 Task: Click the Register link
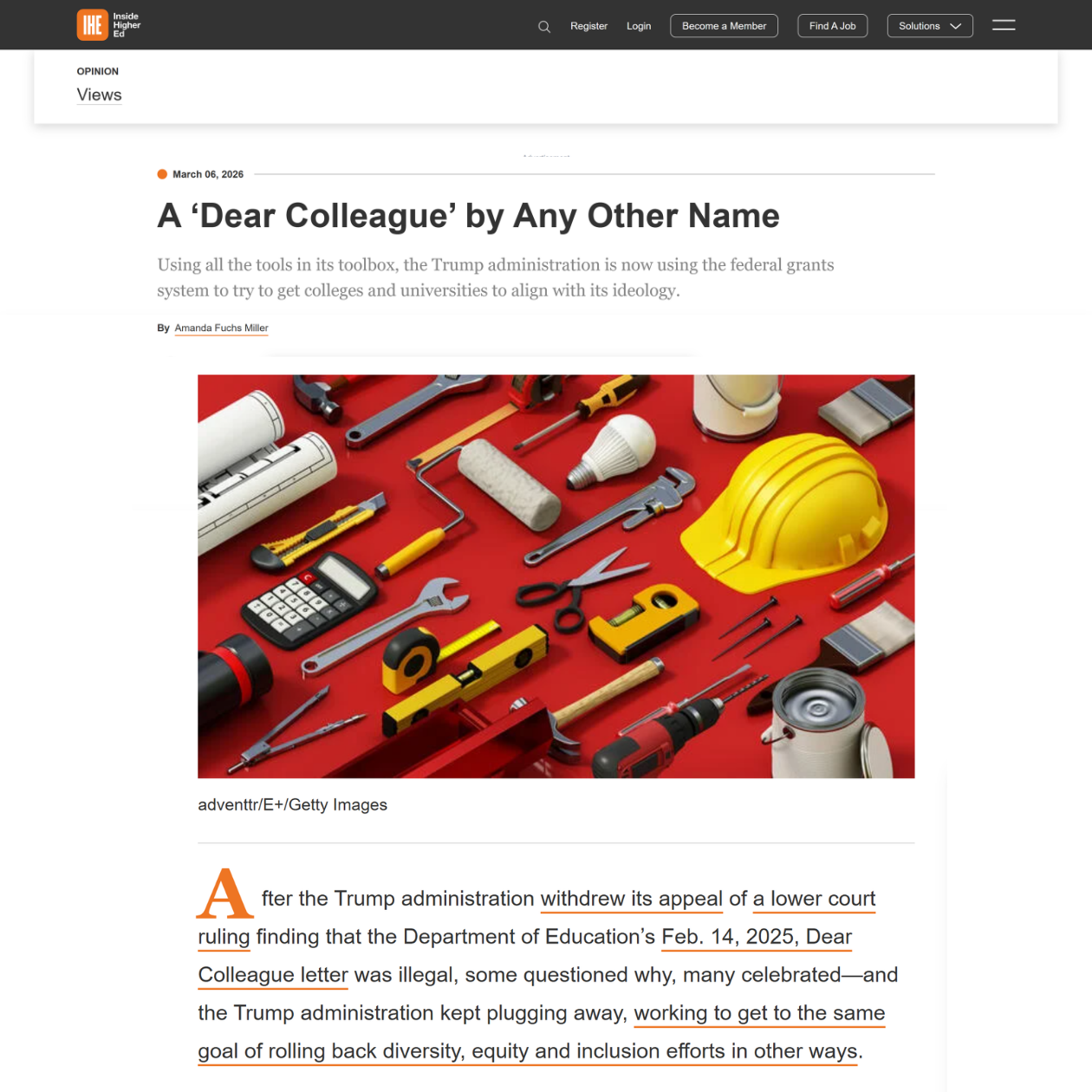click(588, 26)
